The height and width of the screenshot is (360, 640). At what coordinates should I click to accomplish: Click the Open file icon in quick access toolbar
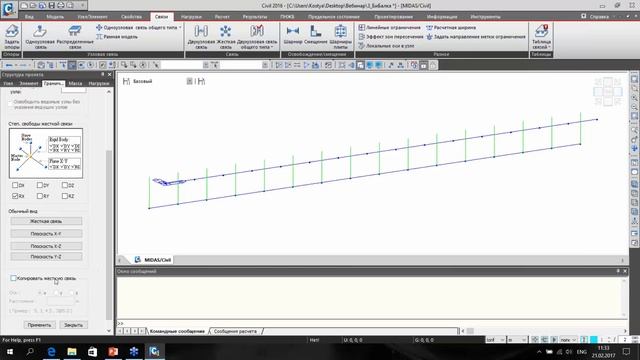[33, 5]
